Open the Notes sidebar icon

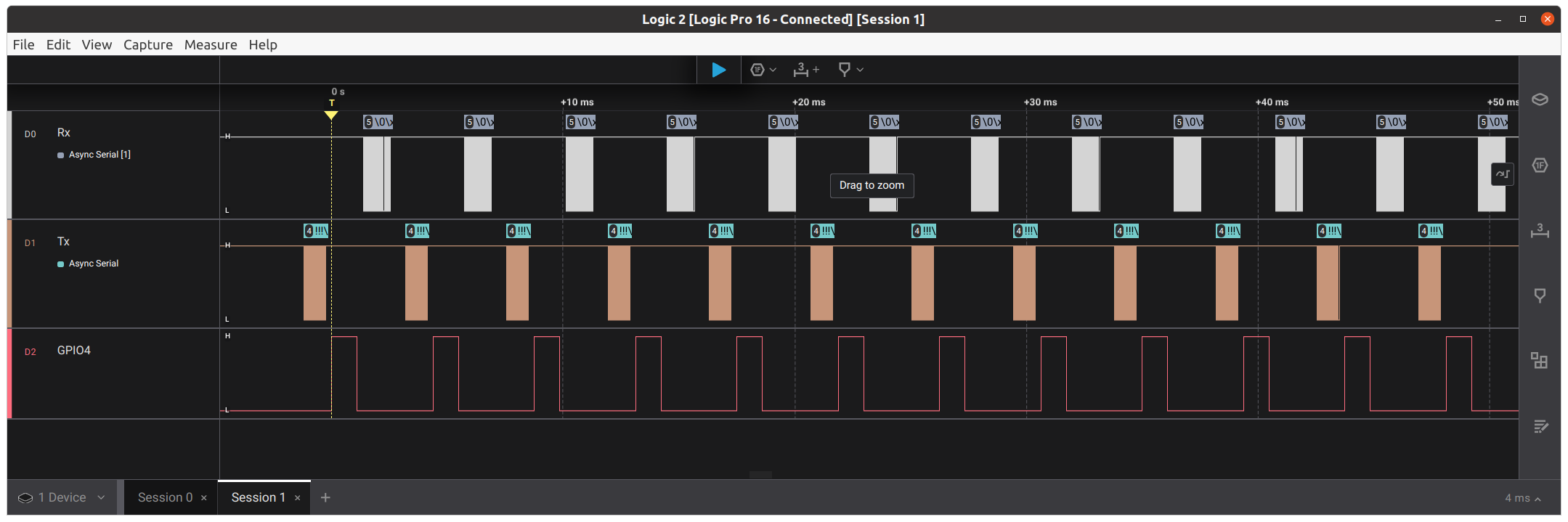tap(1540, 426)
